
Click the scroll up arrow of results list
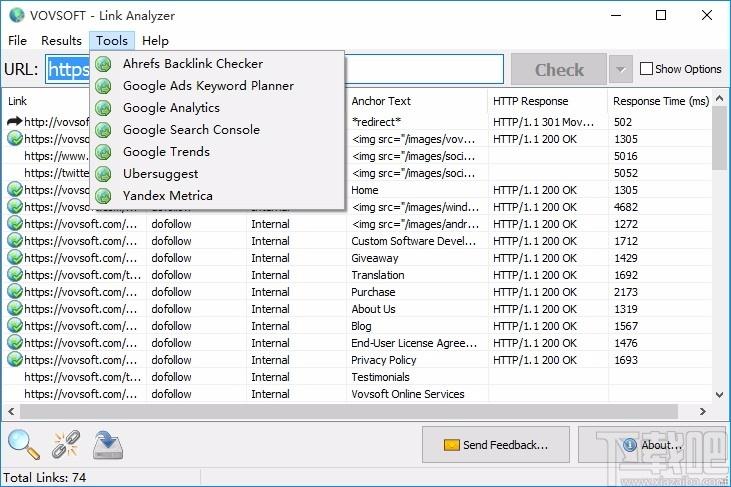tap(720, 98)
